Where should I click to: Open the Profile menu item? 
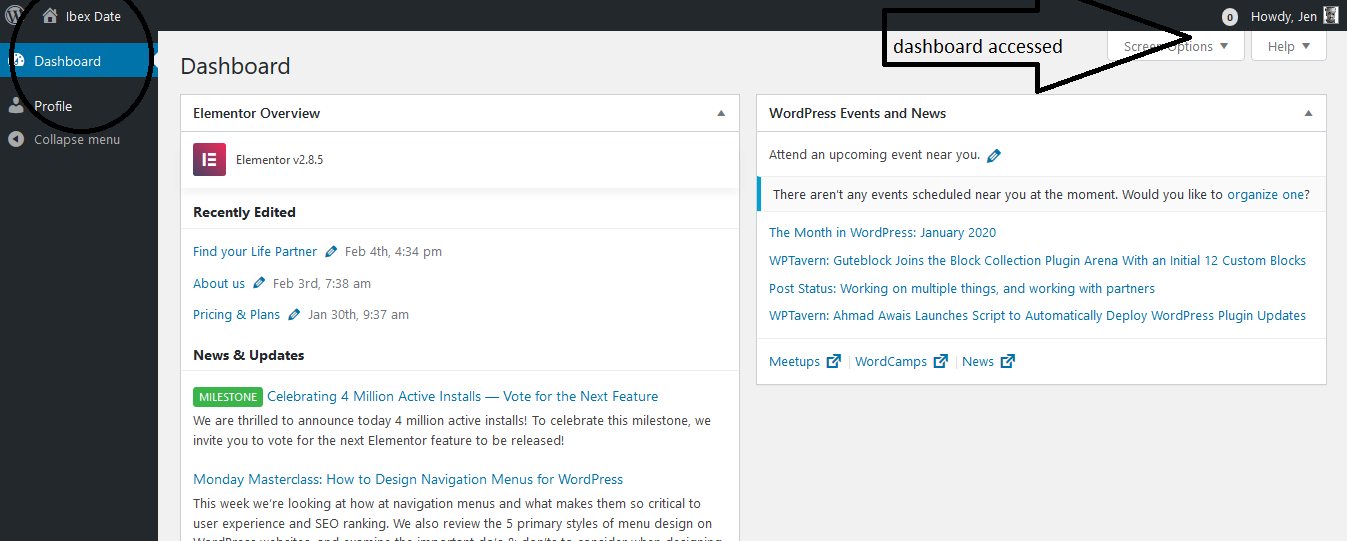79,105
